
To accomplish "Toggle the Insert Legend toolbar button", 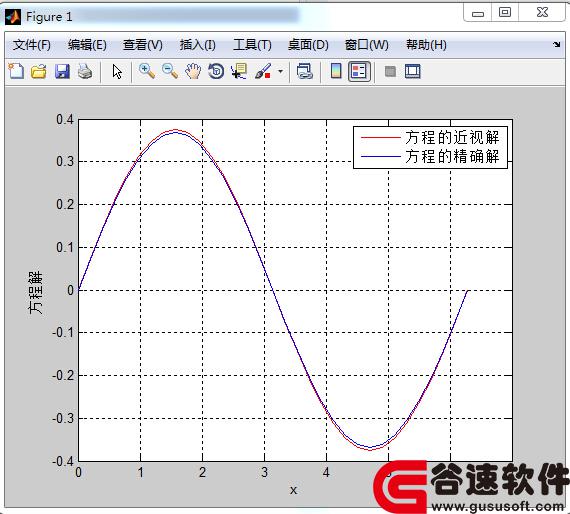I will pyautogui.click(x=359, y=71).
